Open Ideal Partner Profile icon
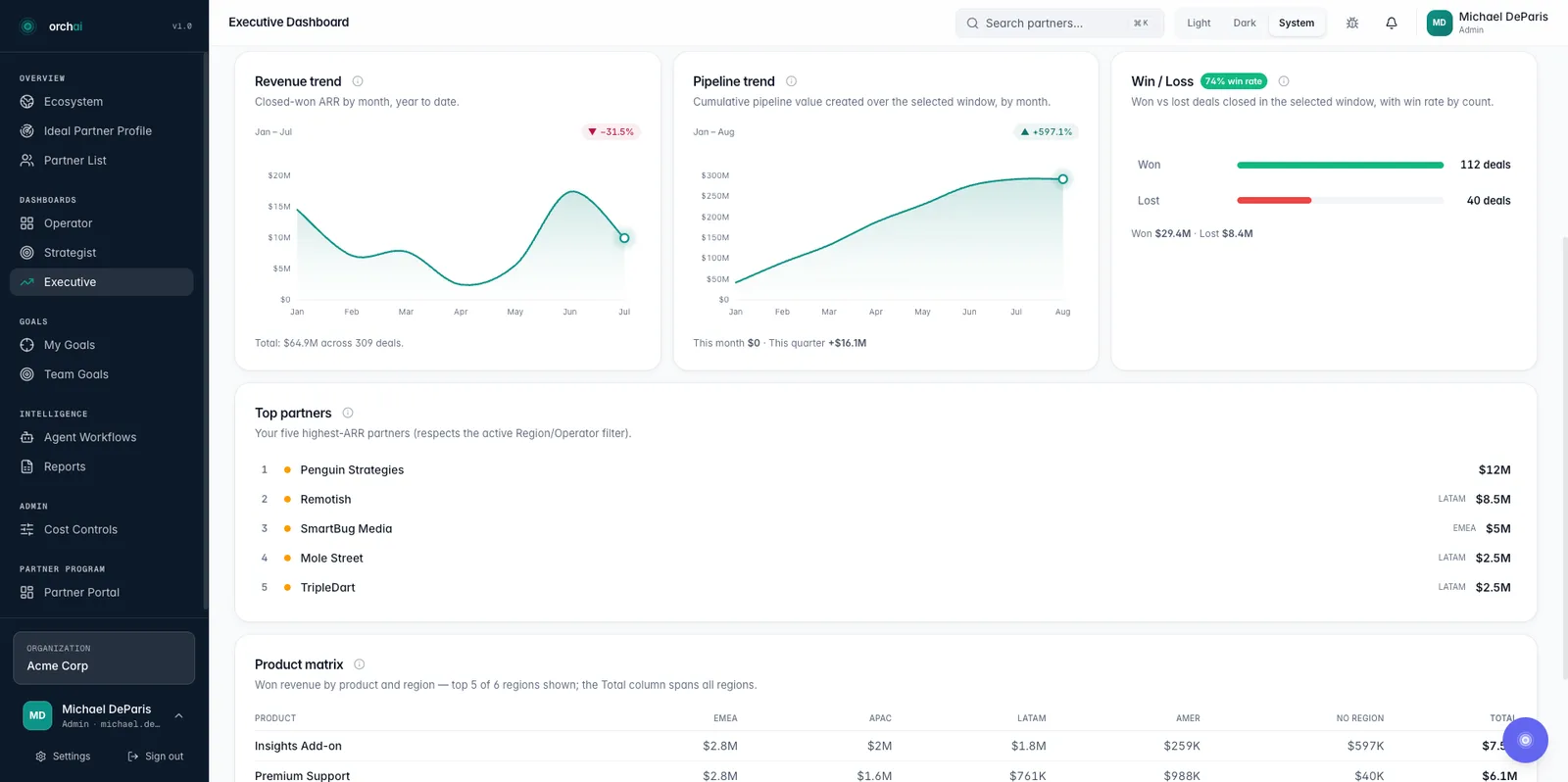Image resolution: width=1568 pixels, height=782 pixels. click(x=27, y=131)
